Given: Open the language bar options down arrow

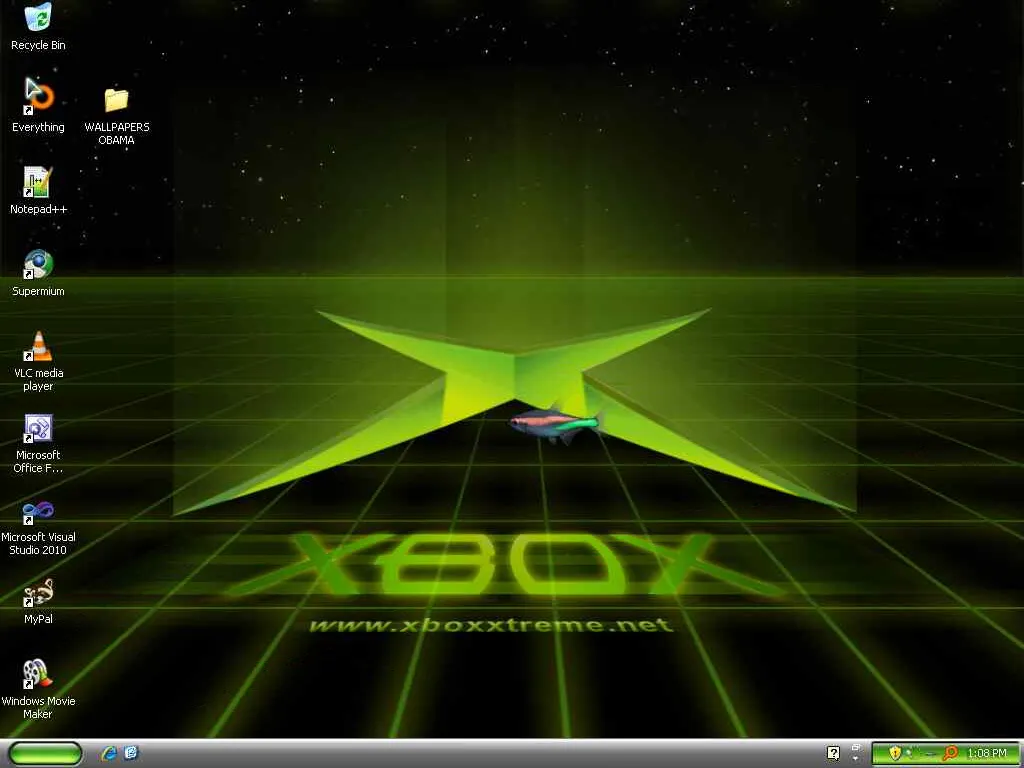Looking at the screenshot, I should (856, 759).
